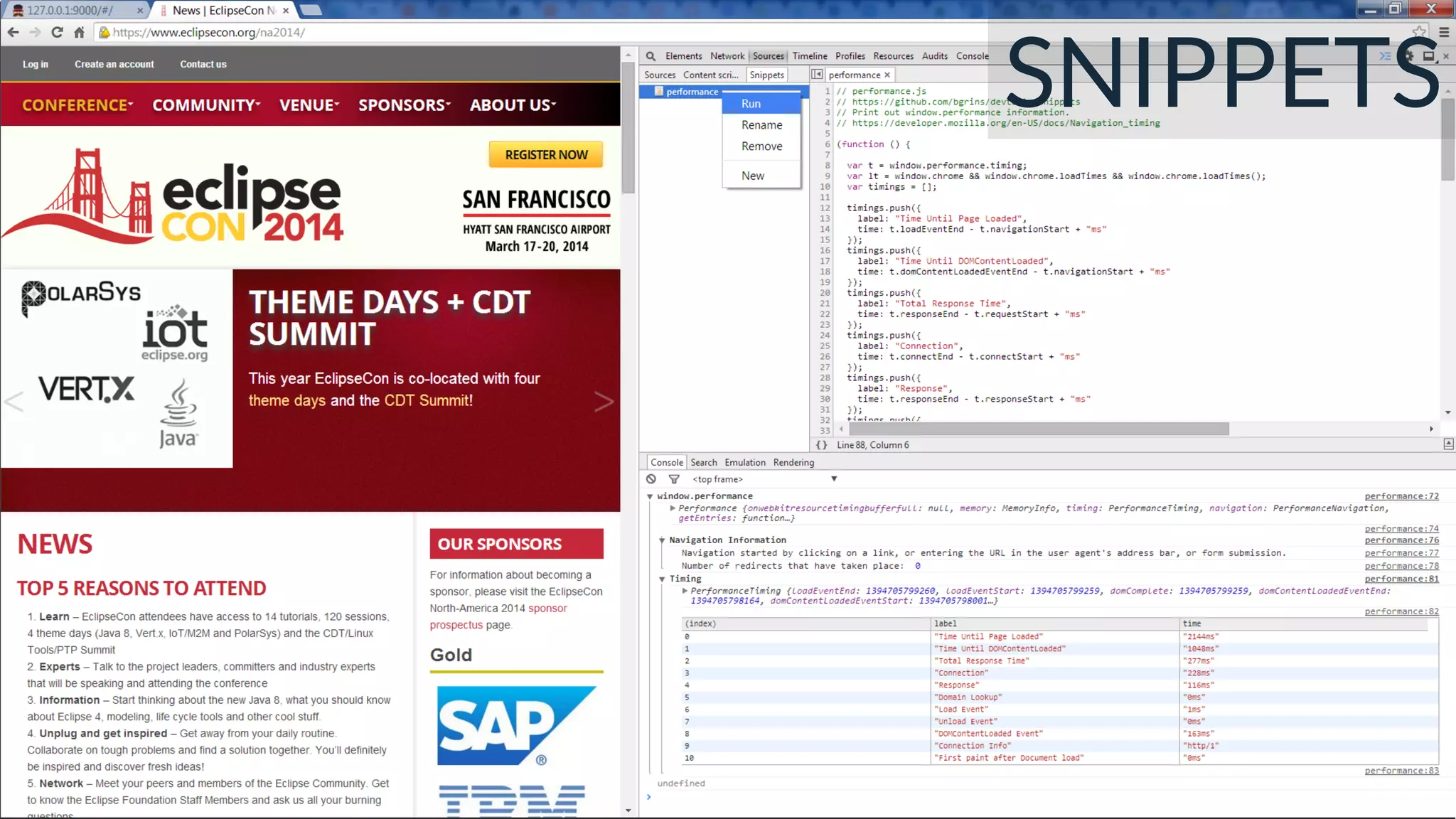This screenshot has width=1456, height=819.
Task: Click the DevTools search magnifier icon
Action: 651,56
